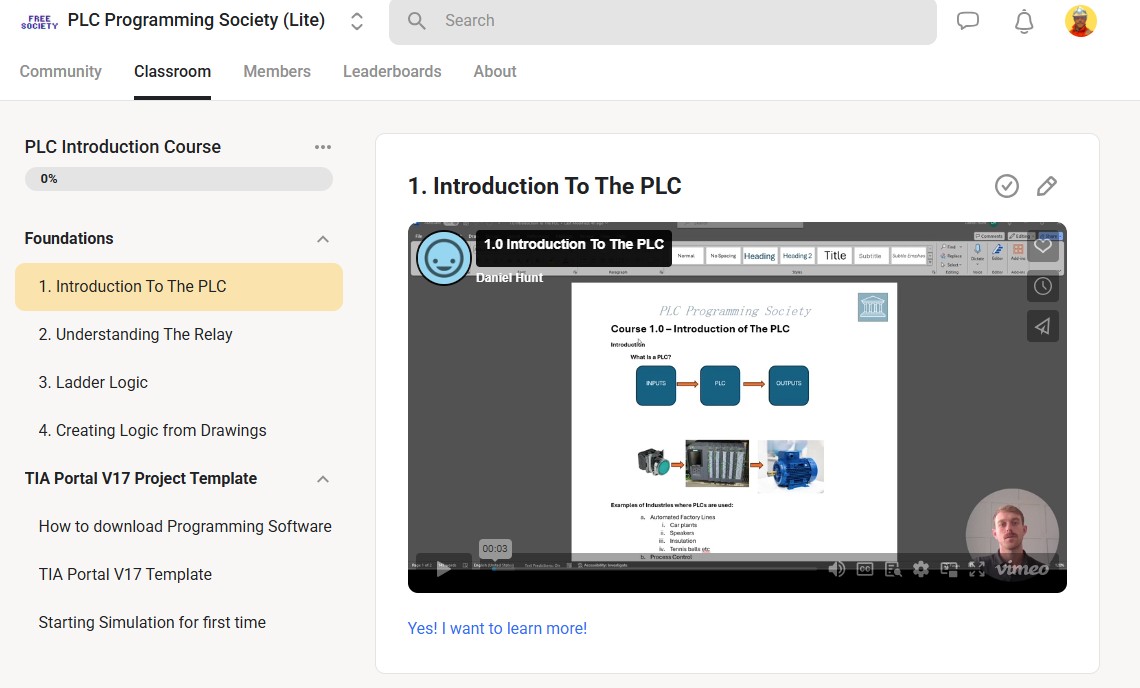This screenshot has height=688, width=1140.
Task: Adjust the video volume speaker control
Action: 836,569
